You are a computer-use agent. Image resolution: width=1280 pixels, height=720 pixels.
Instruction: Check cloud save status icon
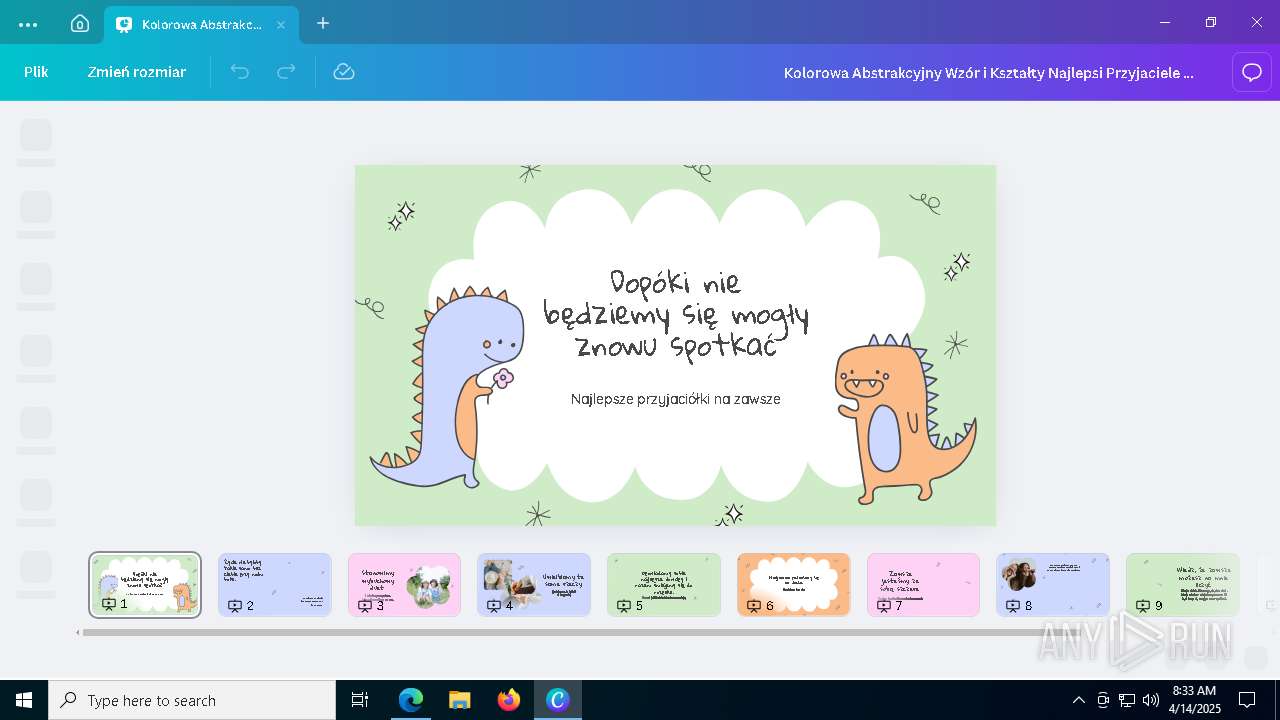pyautogui.click(x=344, y=72)
